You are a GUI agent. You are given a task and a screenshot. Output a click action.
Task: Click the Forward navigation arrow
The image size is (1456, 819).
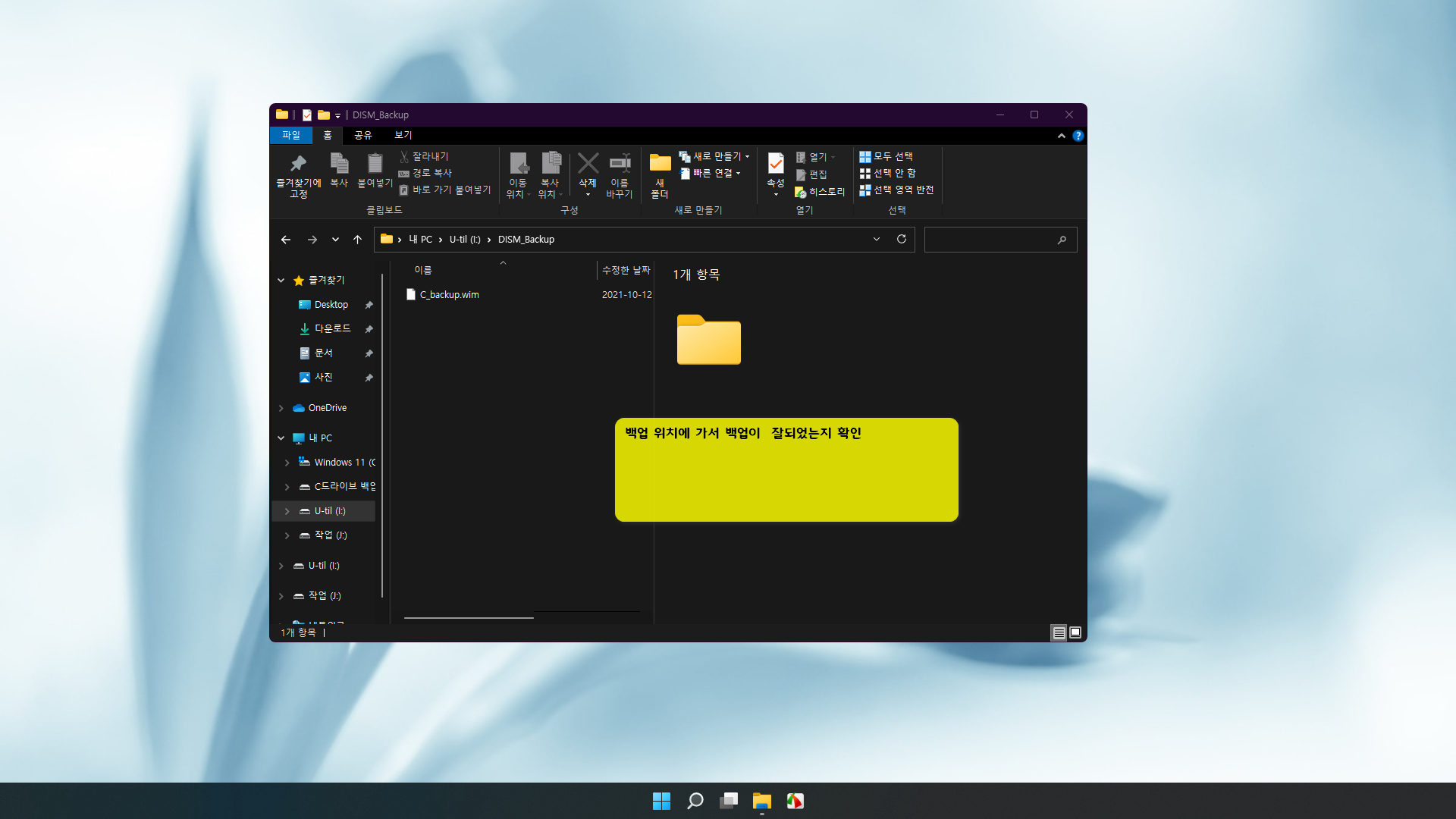coord(312,240)
